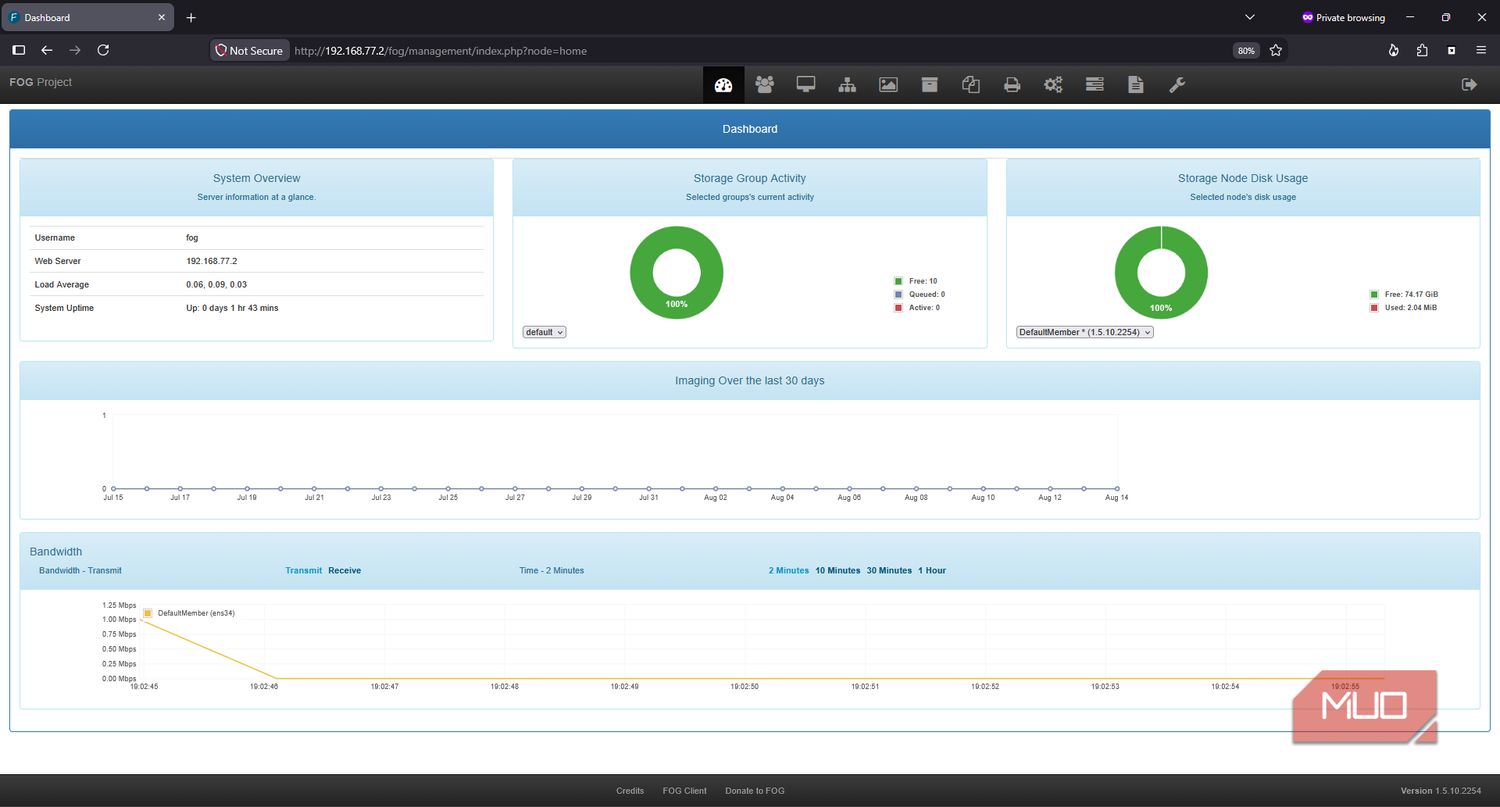Click the Not Secure site info button

pos(250,50)
